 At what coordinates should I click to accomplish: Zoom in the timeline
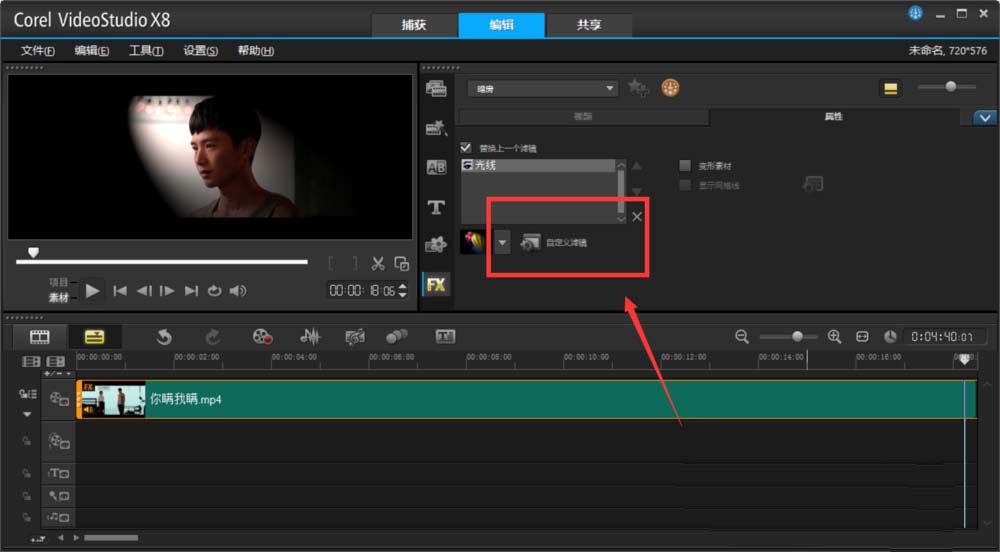[834, 337]
